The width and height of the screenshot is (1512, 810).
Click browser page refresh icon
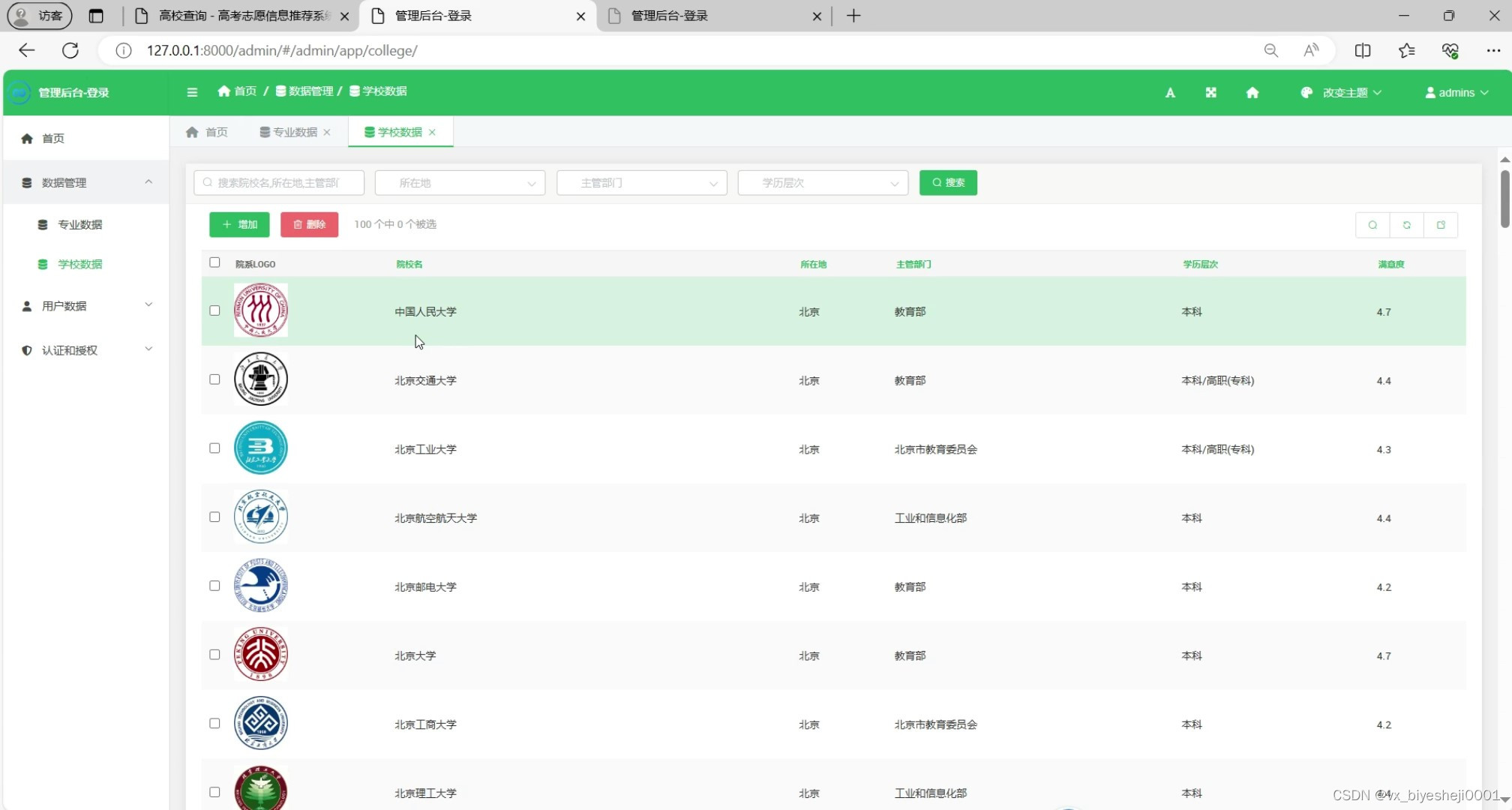click(x=70, y=50)
